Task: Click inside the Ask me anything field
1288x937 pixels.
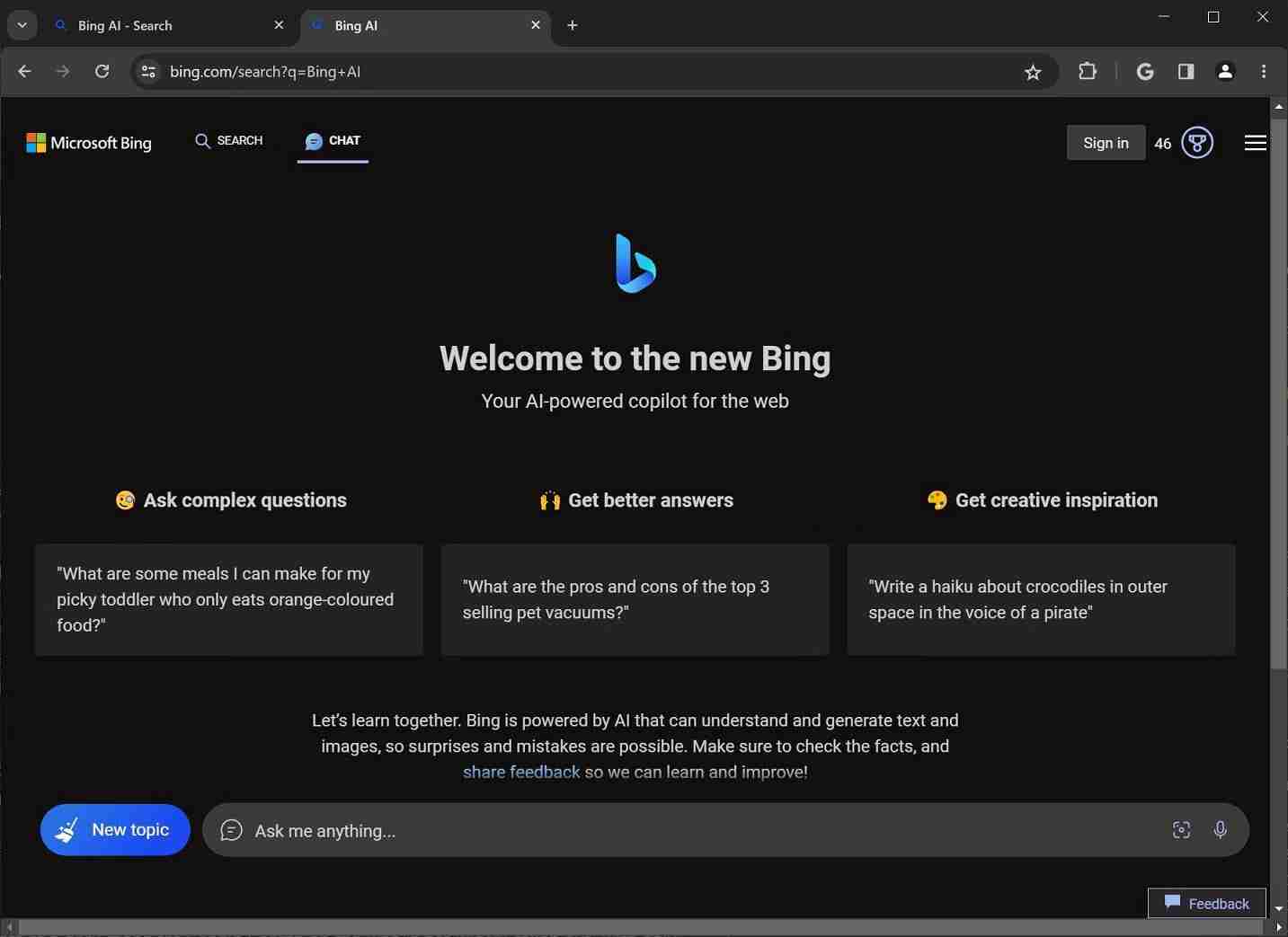Action: click(x=629, y=830)
